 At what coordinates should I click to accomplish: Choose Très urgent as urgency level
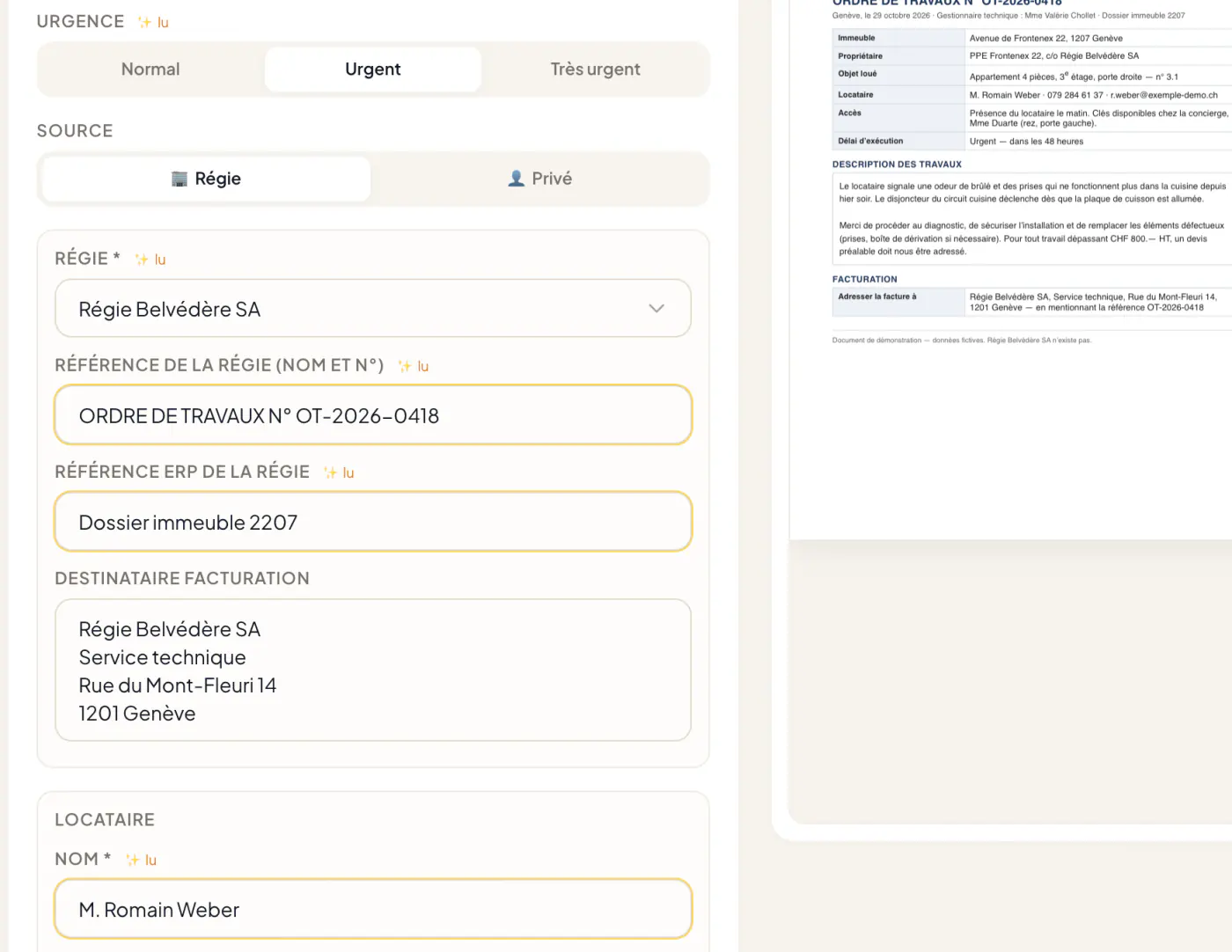coord(596,70)
